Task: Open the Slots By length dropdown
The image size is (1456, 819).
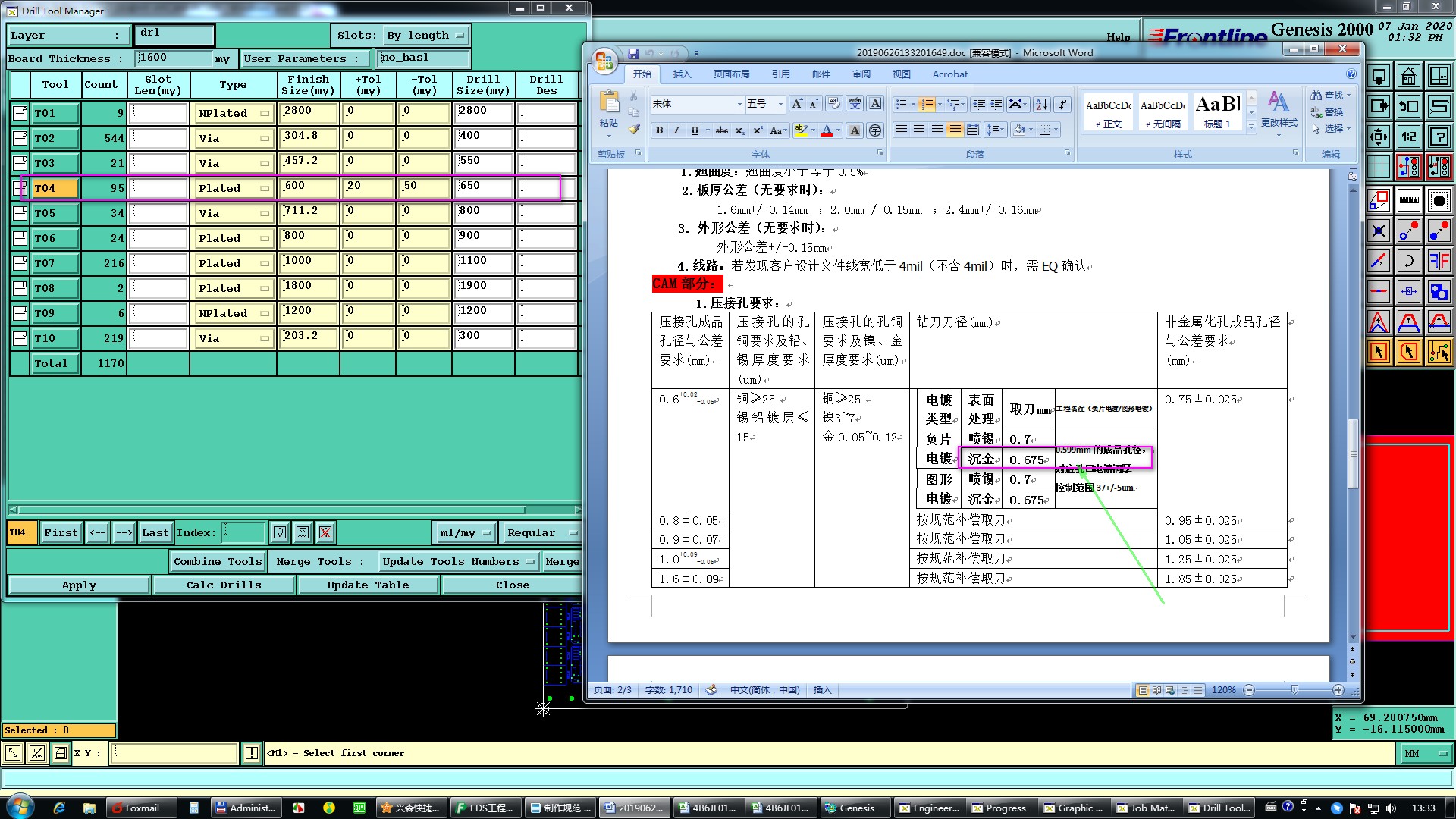Action: 425,36
